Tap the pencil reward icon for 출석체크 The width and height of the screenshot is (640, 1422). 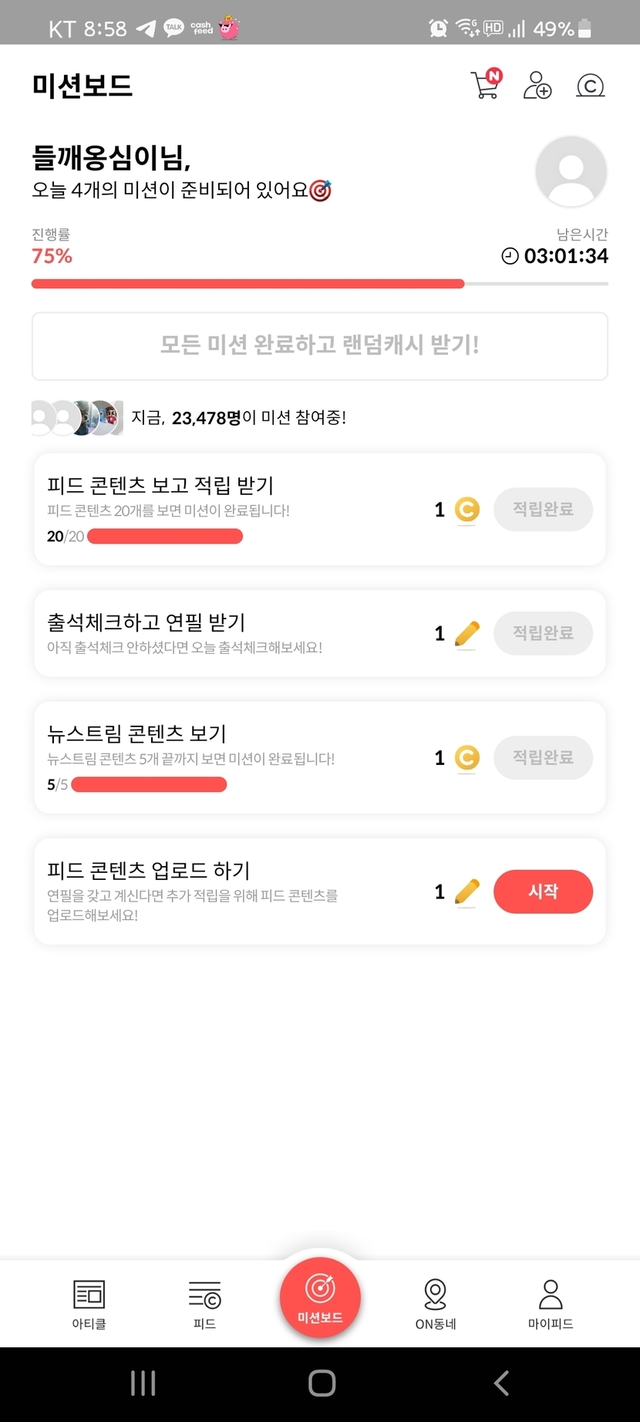coord(467,634)
